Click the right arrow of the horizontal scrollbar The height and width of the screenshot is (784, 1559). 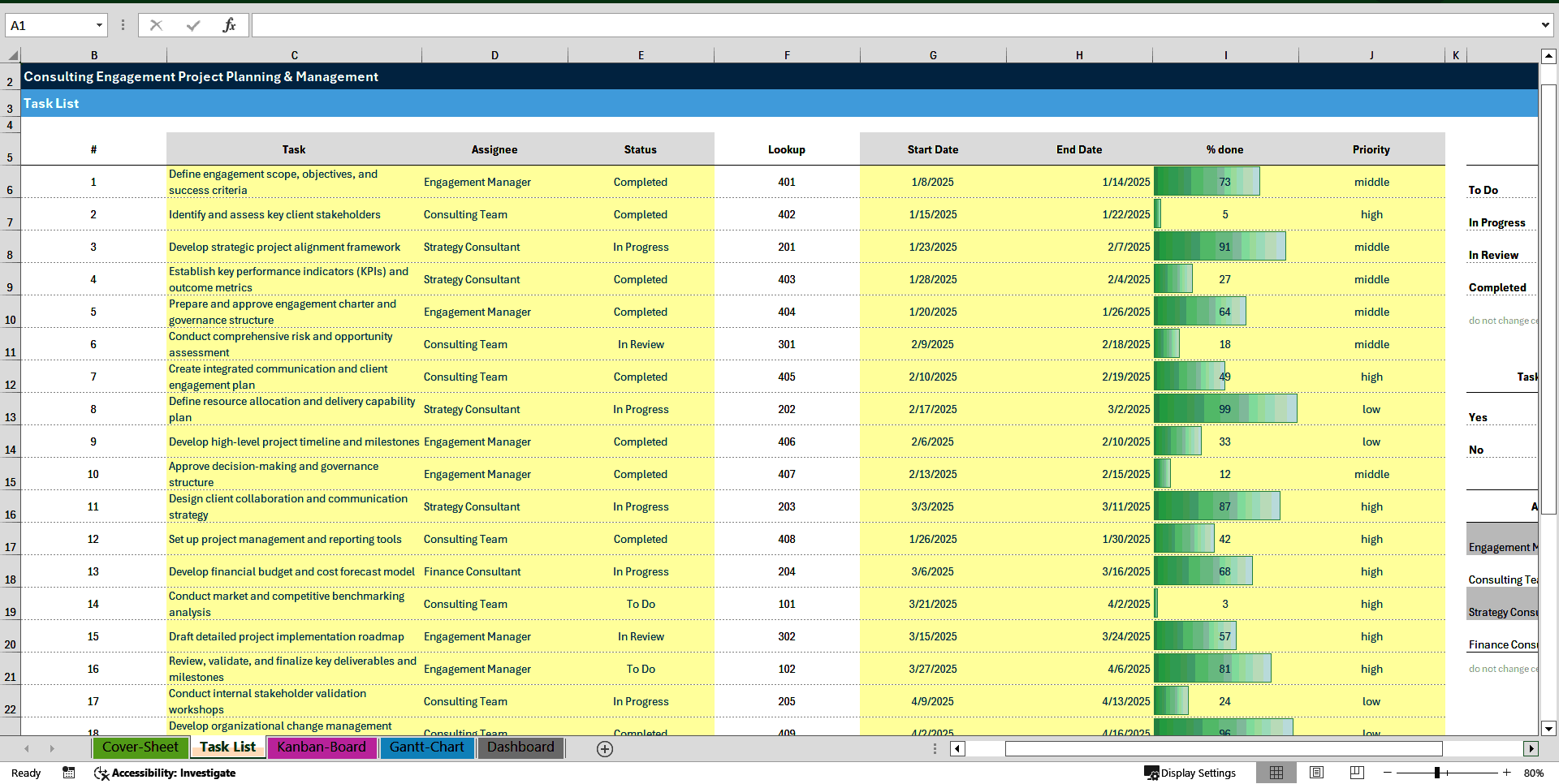[x=1531, y=748]
